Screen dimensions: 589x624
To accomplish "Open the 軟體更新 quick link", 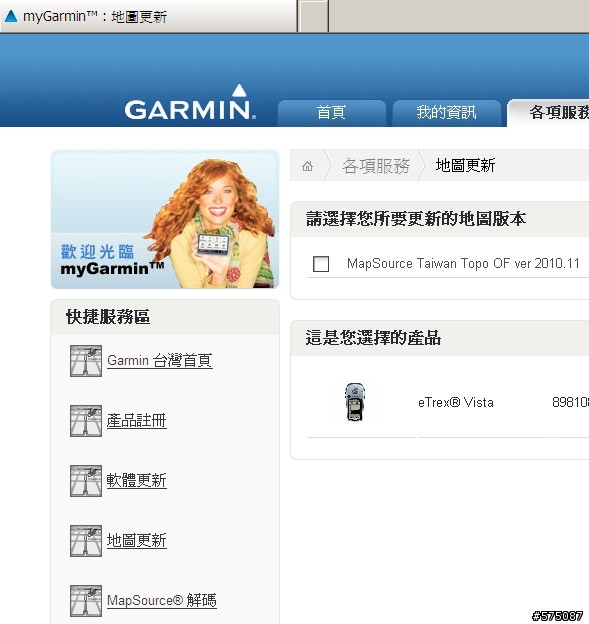I will (137, 481).
